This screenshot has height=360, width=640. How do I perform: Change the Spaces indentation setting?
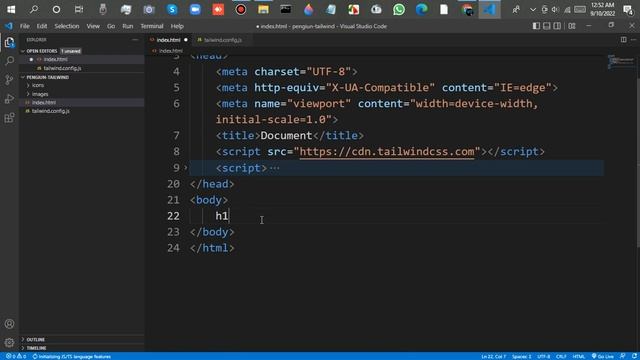point(522,356)
